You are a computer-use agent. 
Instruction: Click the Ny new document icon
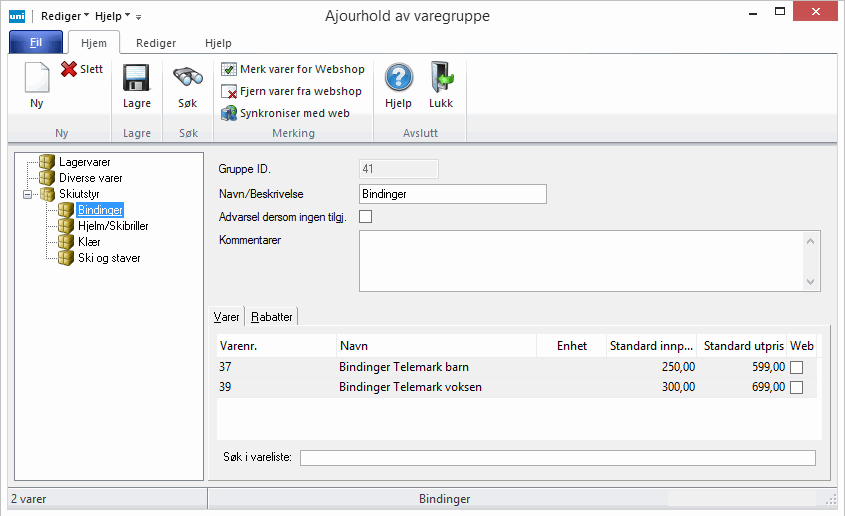36,79
